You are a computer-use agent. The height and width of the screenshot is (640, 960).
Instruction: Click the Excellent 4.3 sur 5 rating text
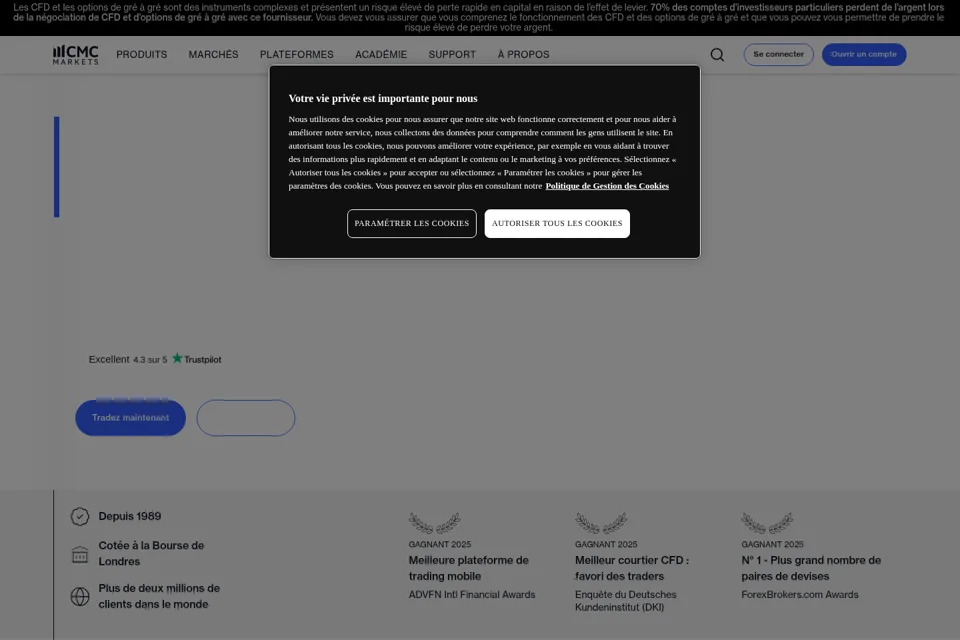pyautogui.click(x=127, y=360)
